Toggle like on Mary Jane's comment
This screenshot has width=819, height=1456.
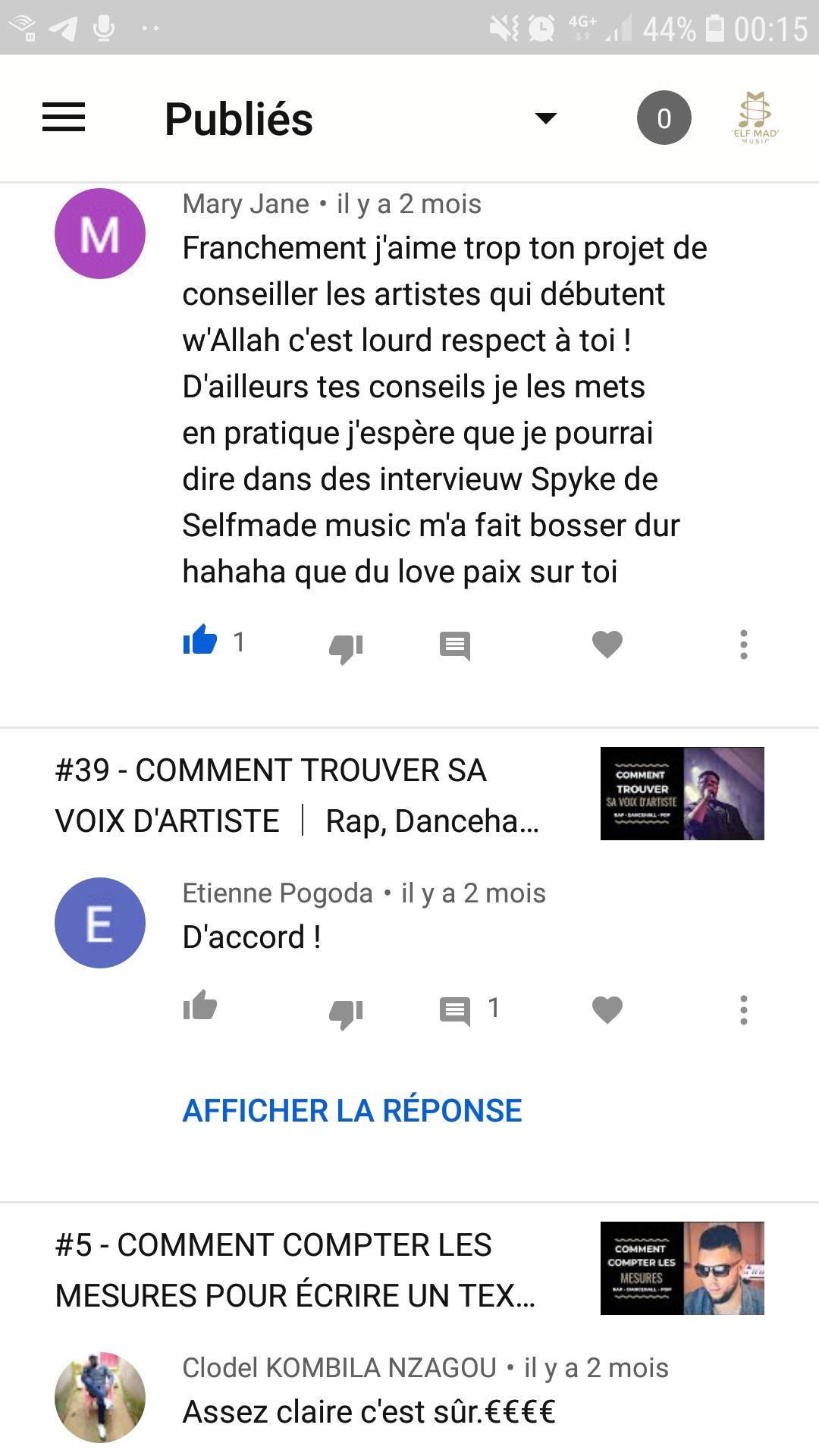[x=200, y=642]
